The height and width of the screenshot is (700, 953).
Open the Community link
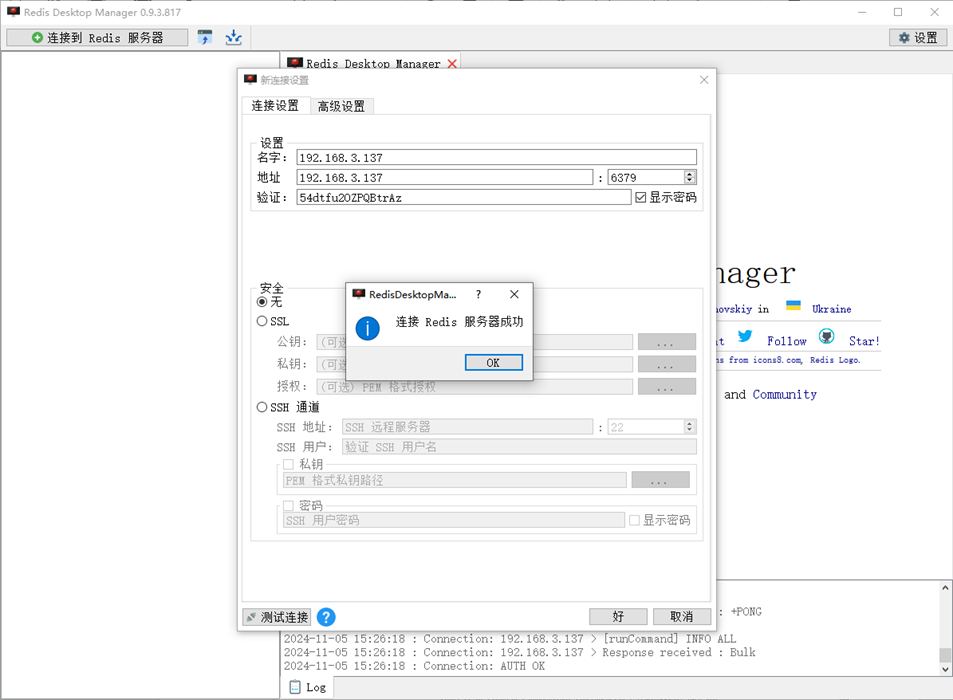point(785,394)
